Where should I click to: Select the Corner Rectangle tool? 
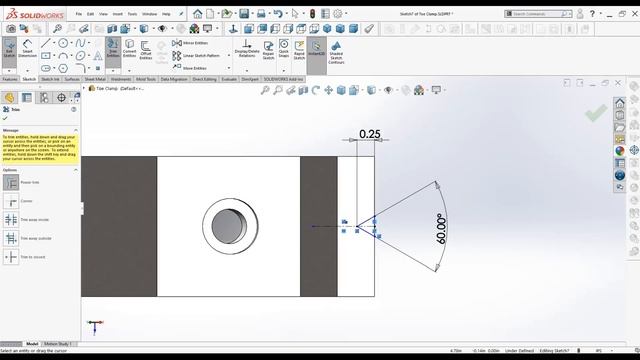pyautogui.click(x=46, y=56)
